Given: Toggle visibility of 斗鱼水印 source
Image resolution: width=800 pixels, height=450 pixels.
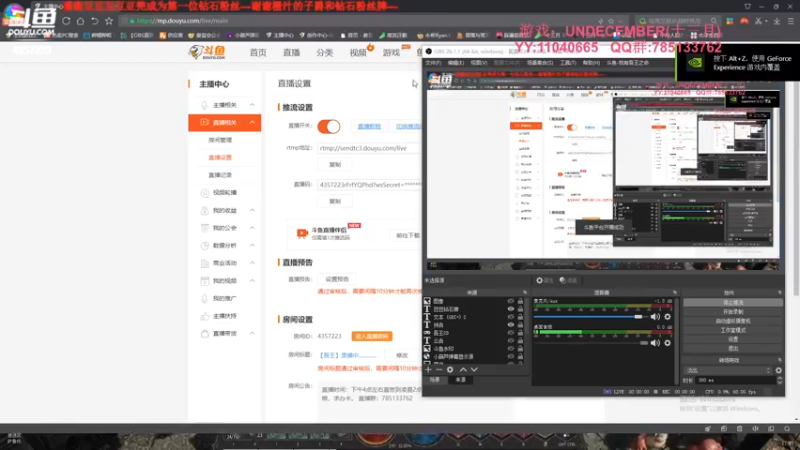Looking at the screenshot, I should [x=511, y=348].
